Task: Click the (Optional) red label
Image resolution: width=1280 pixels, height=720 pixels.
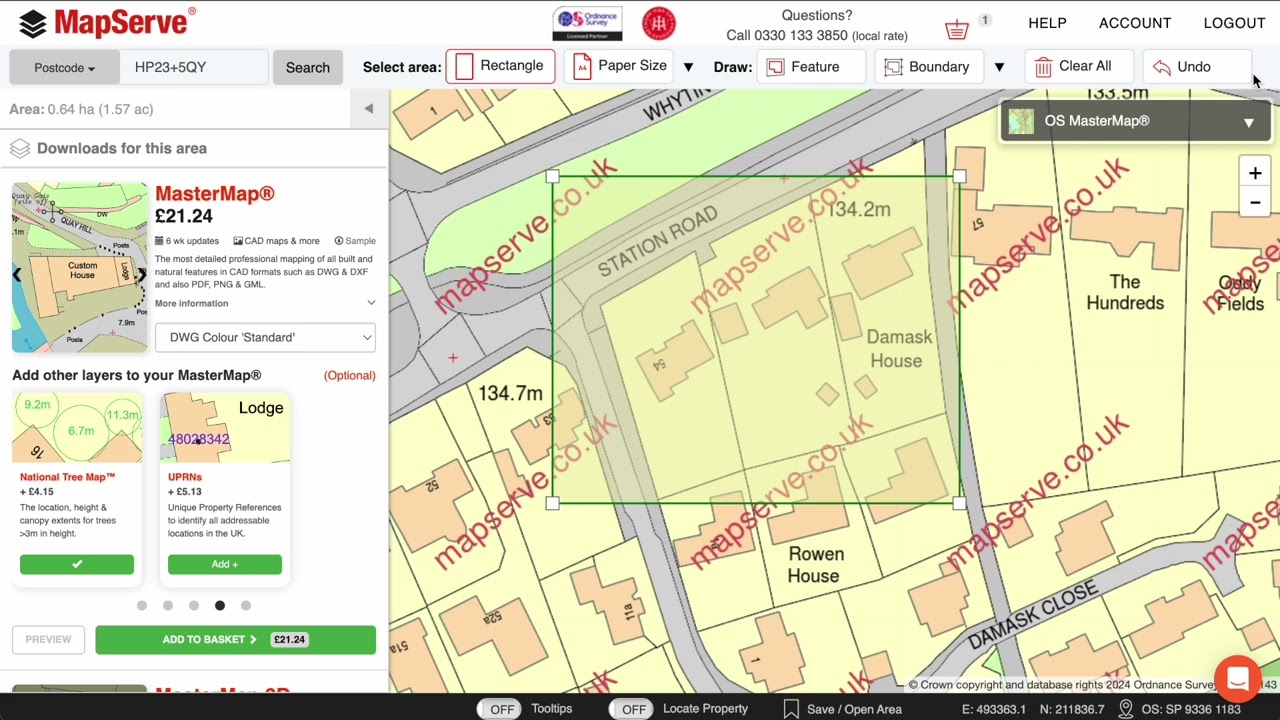Action: (349, 375)
